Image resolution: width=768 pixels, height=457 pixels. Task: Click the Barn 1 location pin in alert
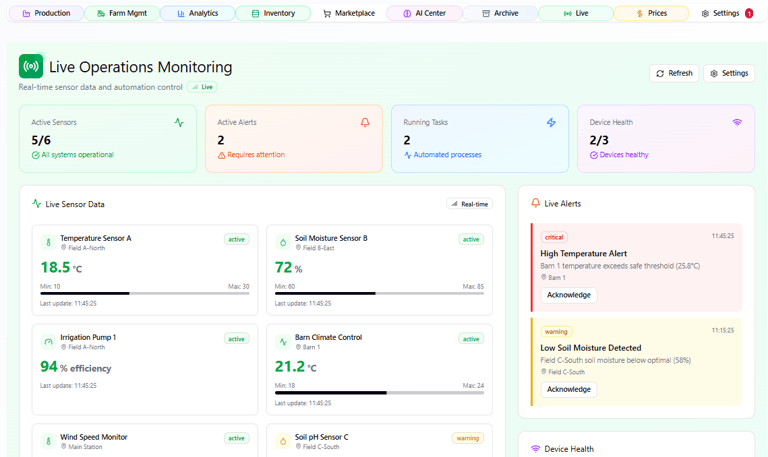[543, 277]
